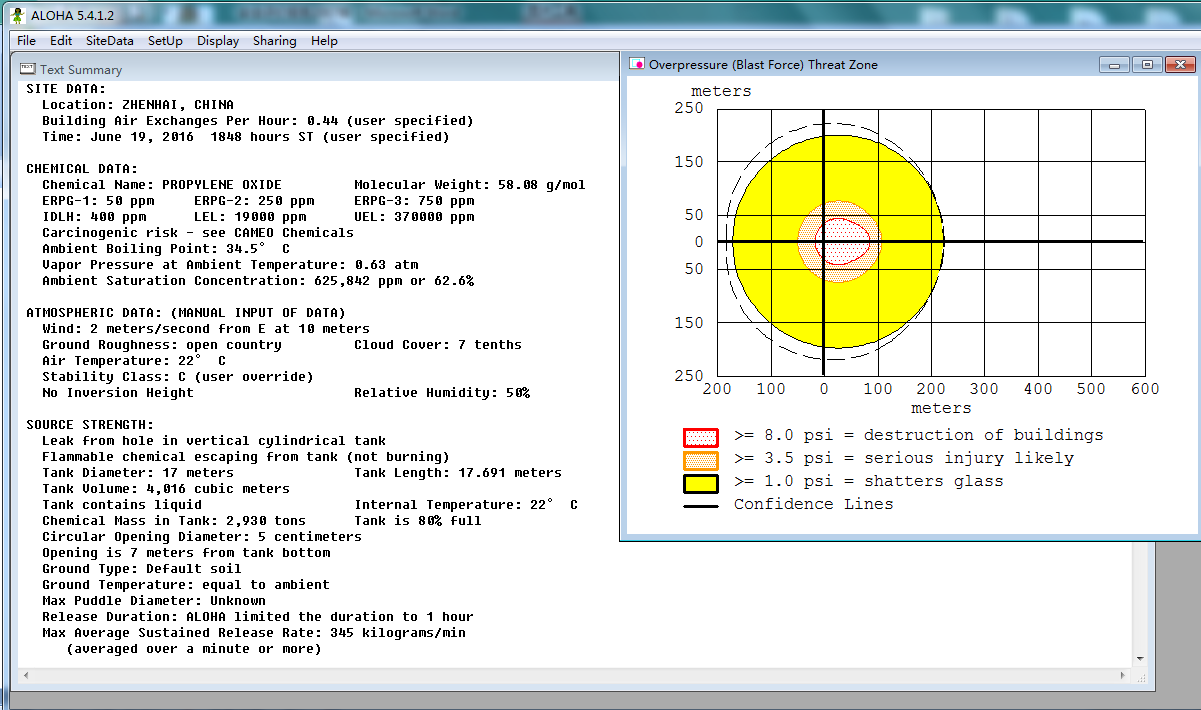Click 'Leak from hole in vertical cylindrical tank'
This screenshot has height=710, width=1201.
coord(214,440)
